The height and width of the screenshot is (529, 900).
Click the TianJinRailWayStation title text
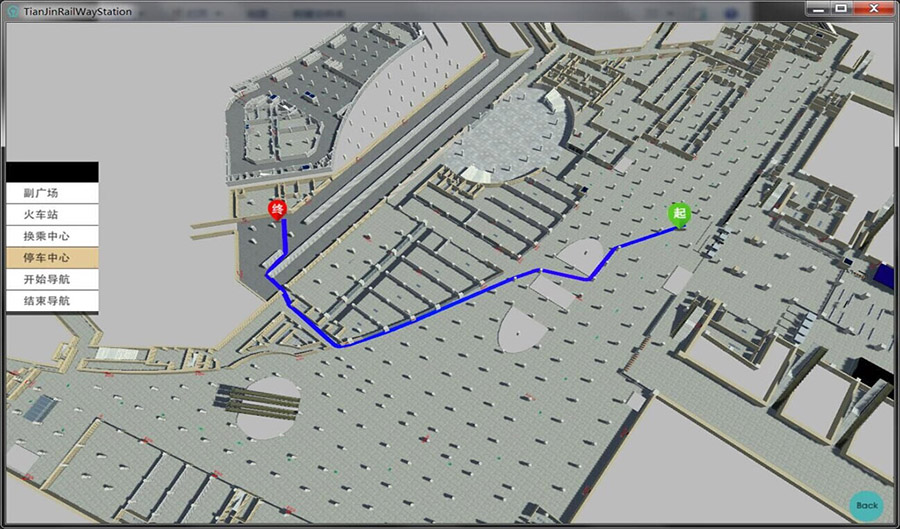point(77,11)
